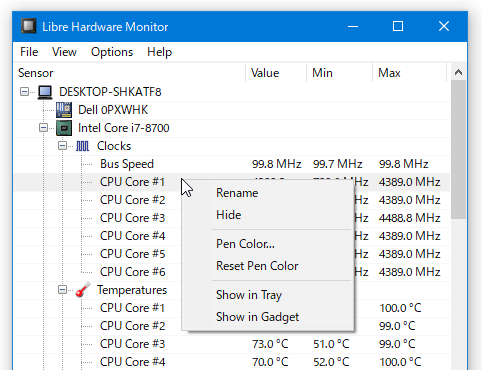Click CPU Core #2 temperature max 99.0 °C
This screenshot has width=482, height=370.
(x=397, y=326)
